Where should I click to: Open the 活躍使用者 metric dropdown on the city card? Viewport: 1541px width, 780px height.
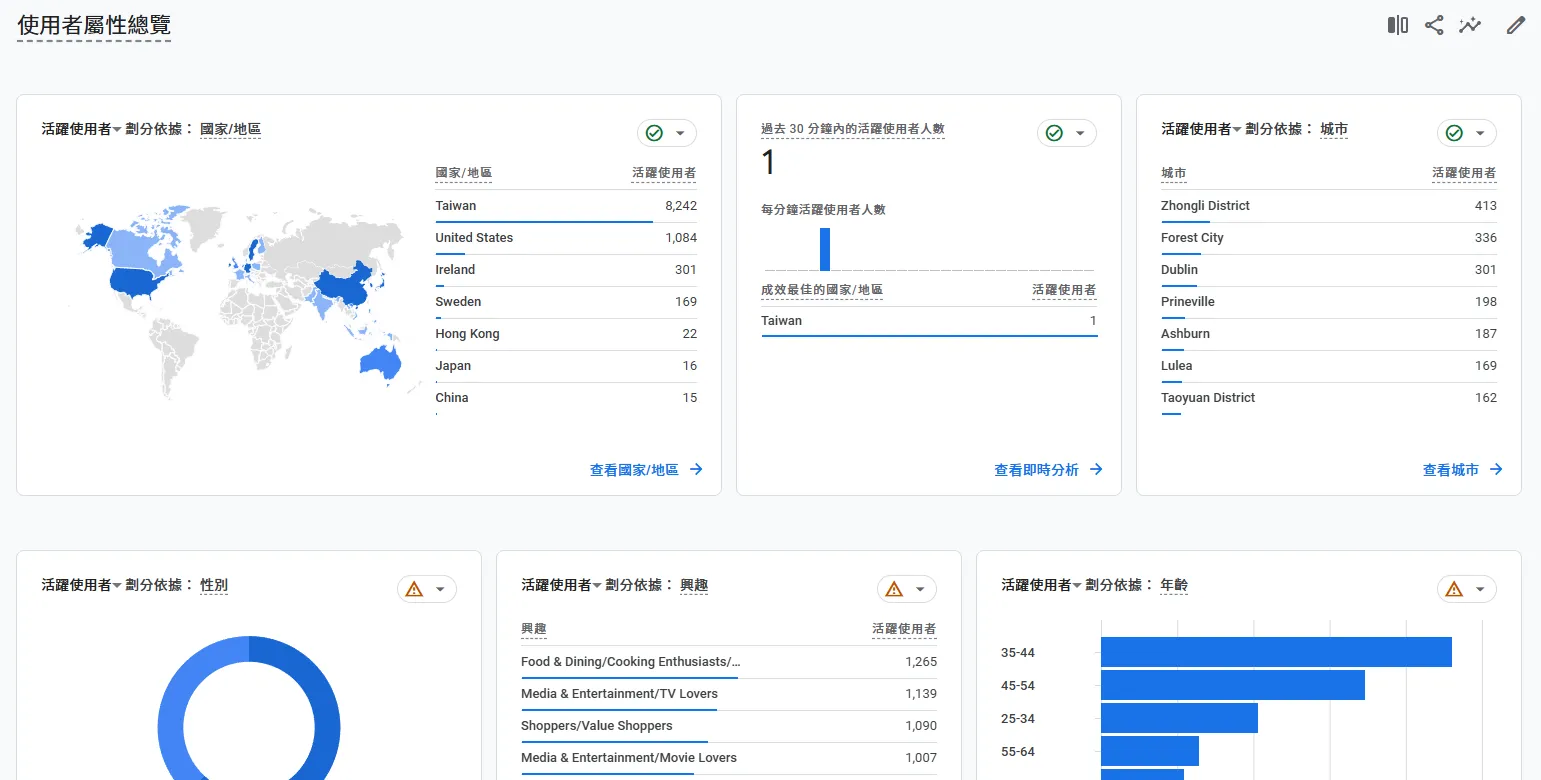[x=1202, y=129]
